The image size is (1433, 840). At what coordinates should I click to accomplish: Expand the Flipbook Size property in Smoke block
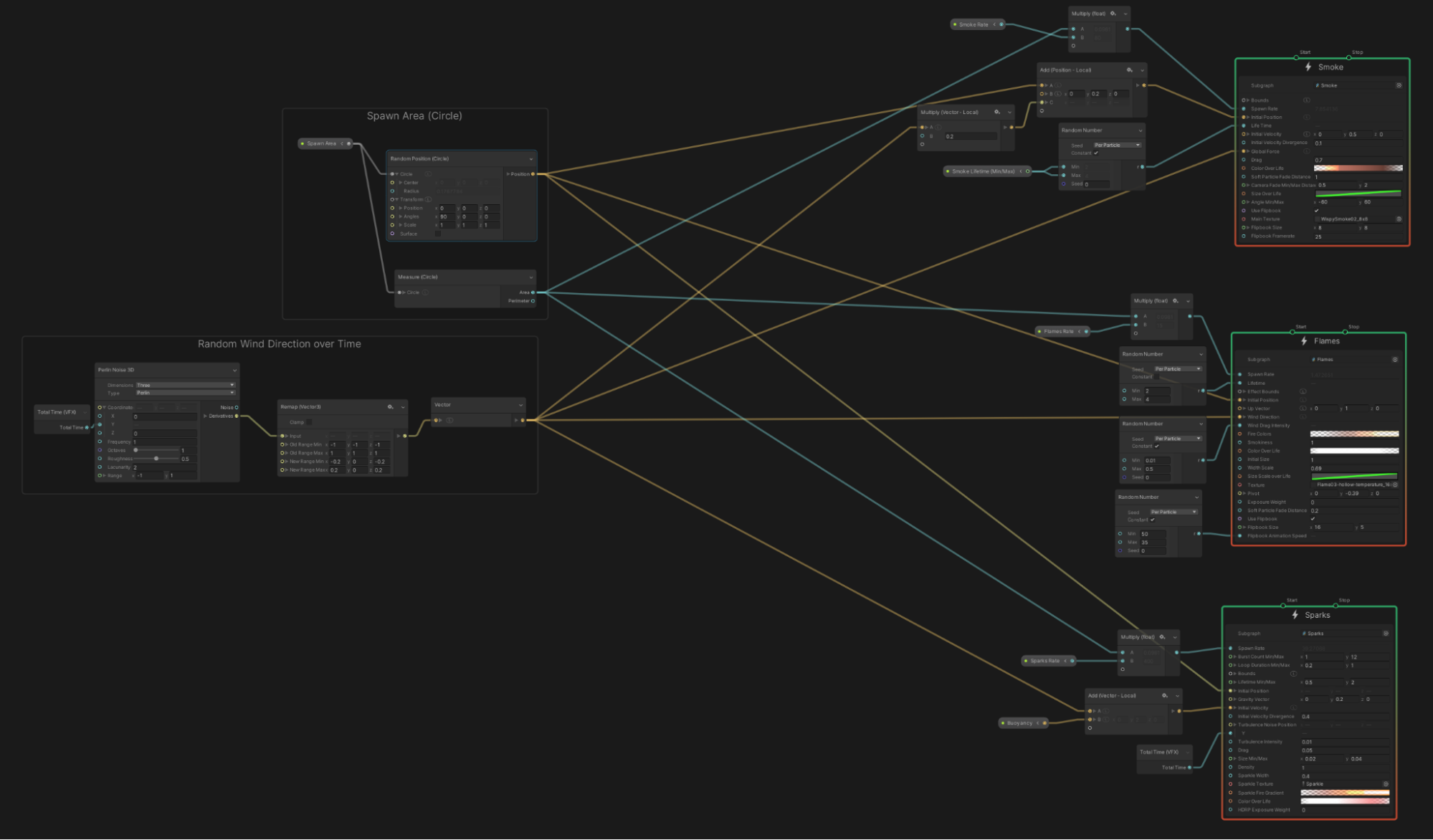[1248, 228]
